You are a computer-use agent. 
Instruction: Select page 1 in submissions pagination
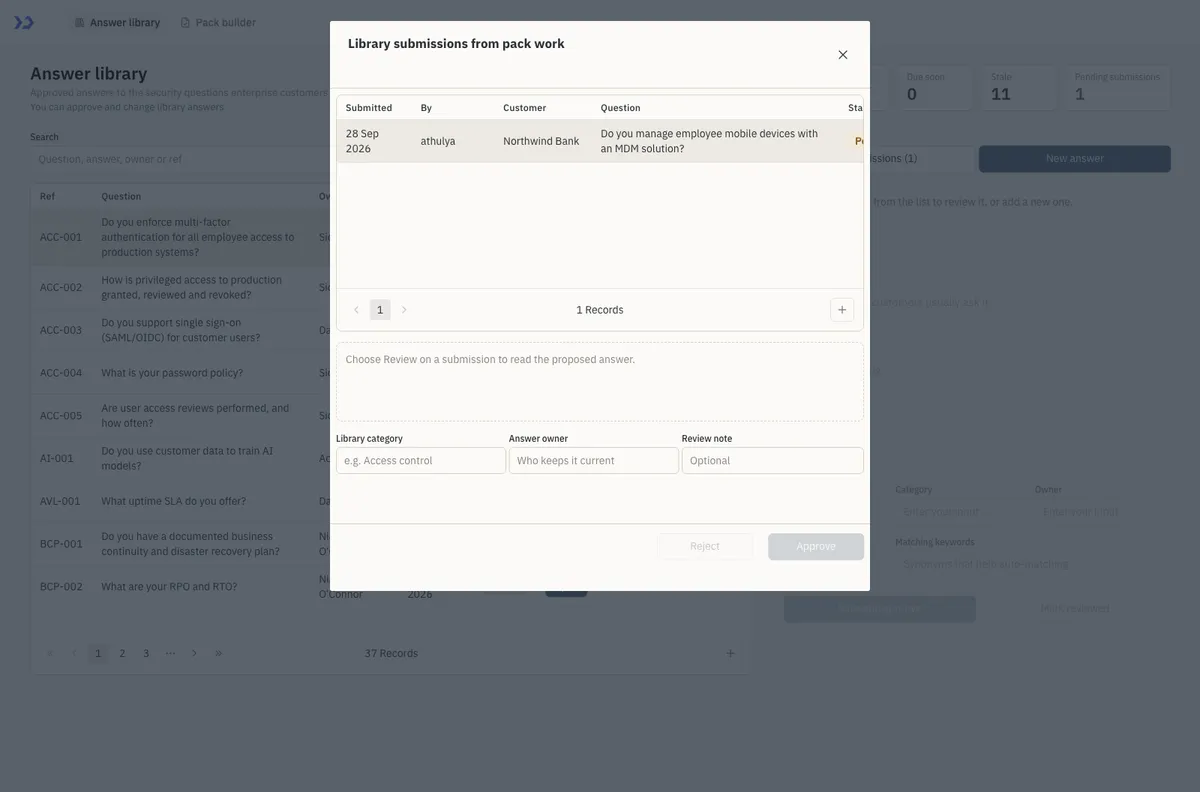[380, 310]
